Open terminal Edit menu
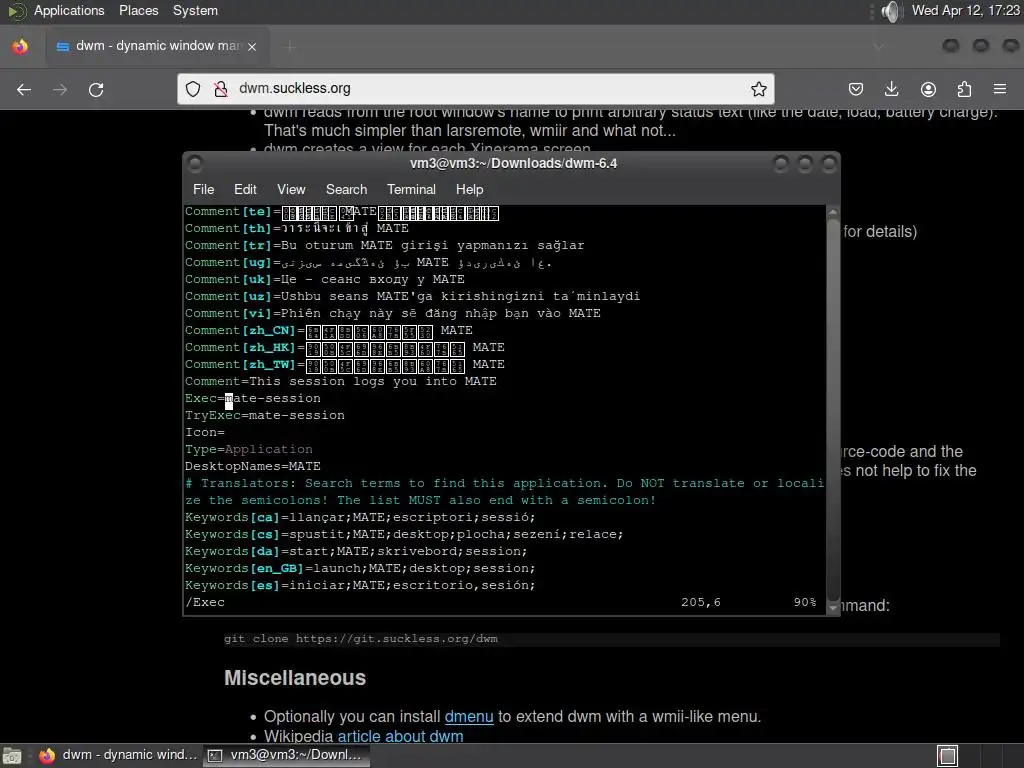The width and height of the screenshot is (1024, 768). (245, 189)
